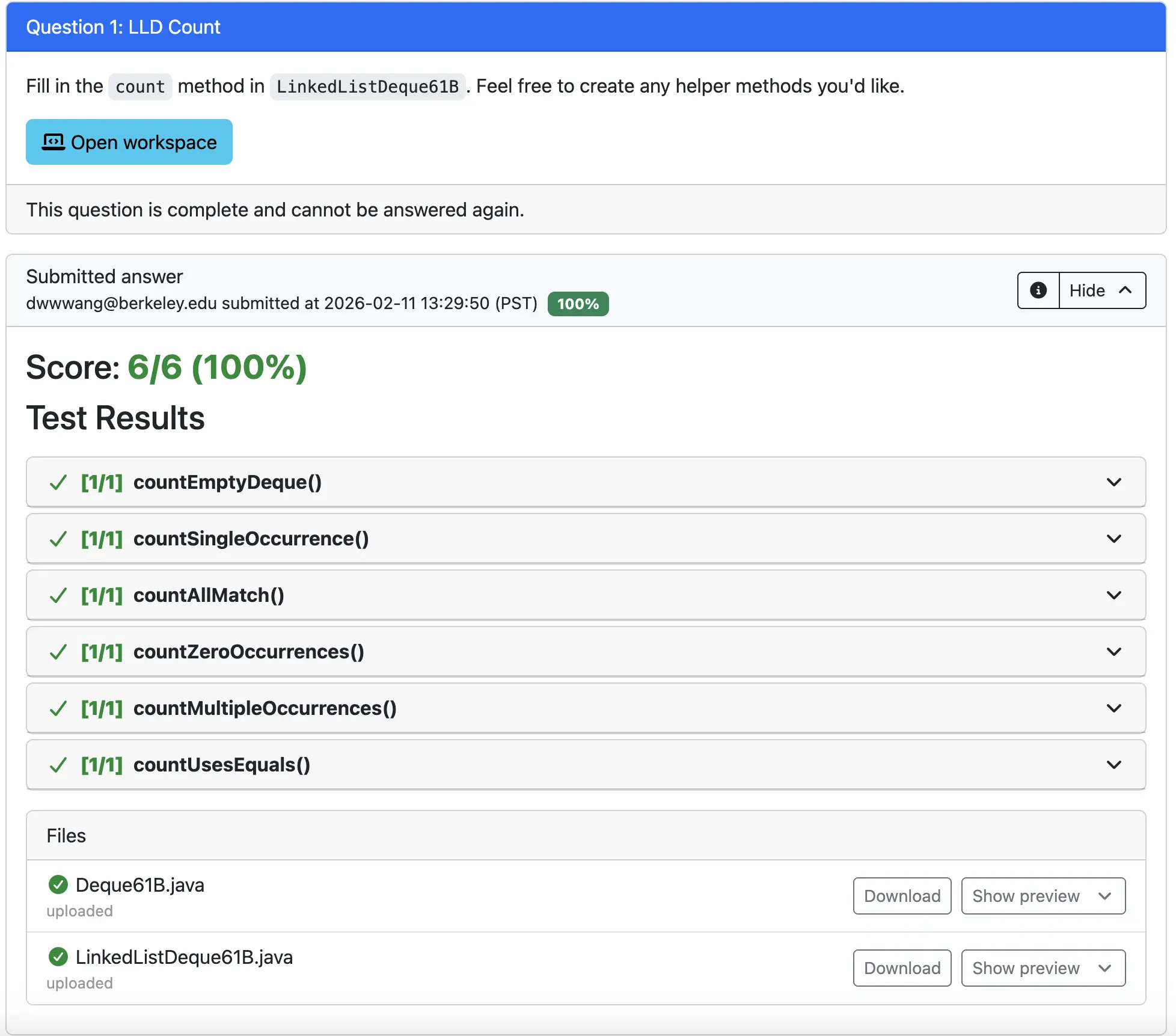Screen dimensions: 1176x1036
Task: Click checkmark icon of countAllMatch() test
Action: pos(58,595)
